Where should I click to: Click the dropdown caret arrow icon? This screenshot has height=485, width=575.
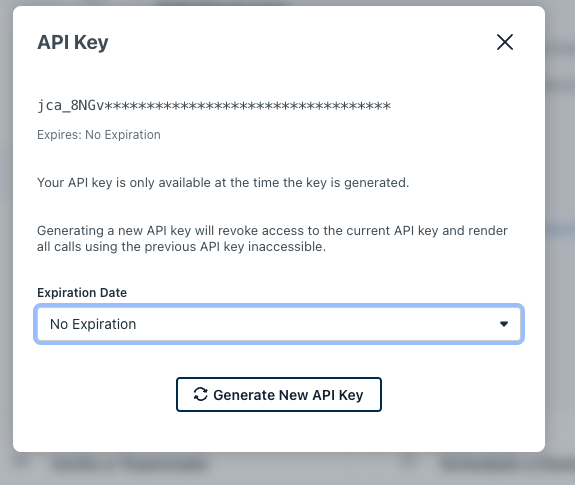click(x=504, y=324)
